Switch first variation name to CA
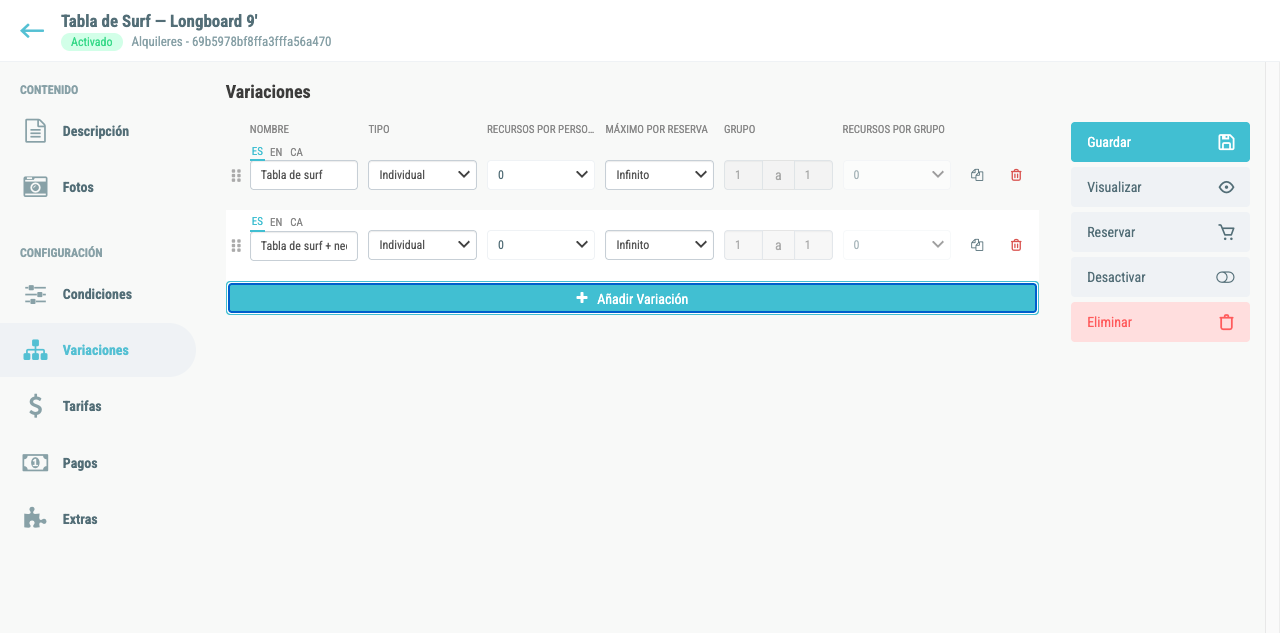The height and width of the screenshot is (633, 1280). tap(297, 152)
